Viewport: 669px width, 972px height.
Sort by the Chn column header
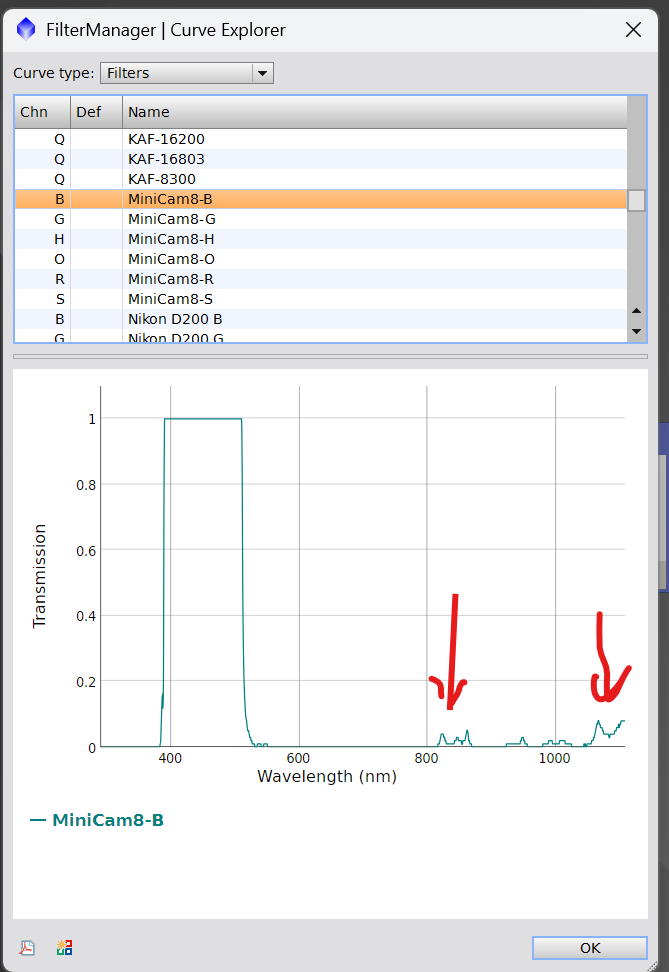(42, 112)
